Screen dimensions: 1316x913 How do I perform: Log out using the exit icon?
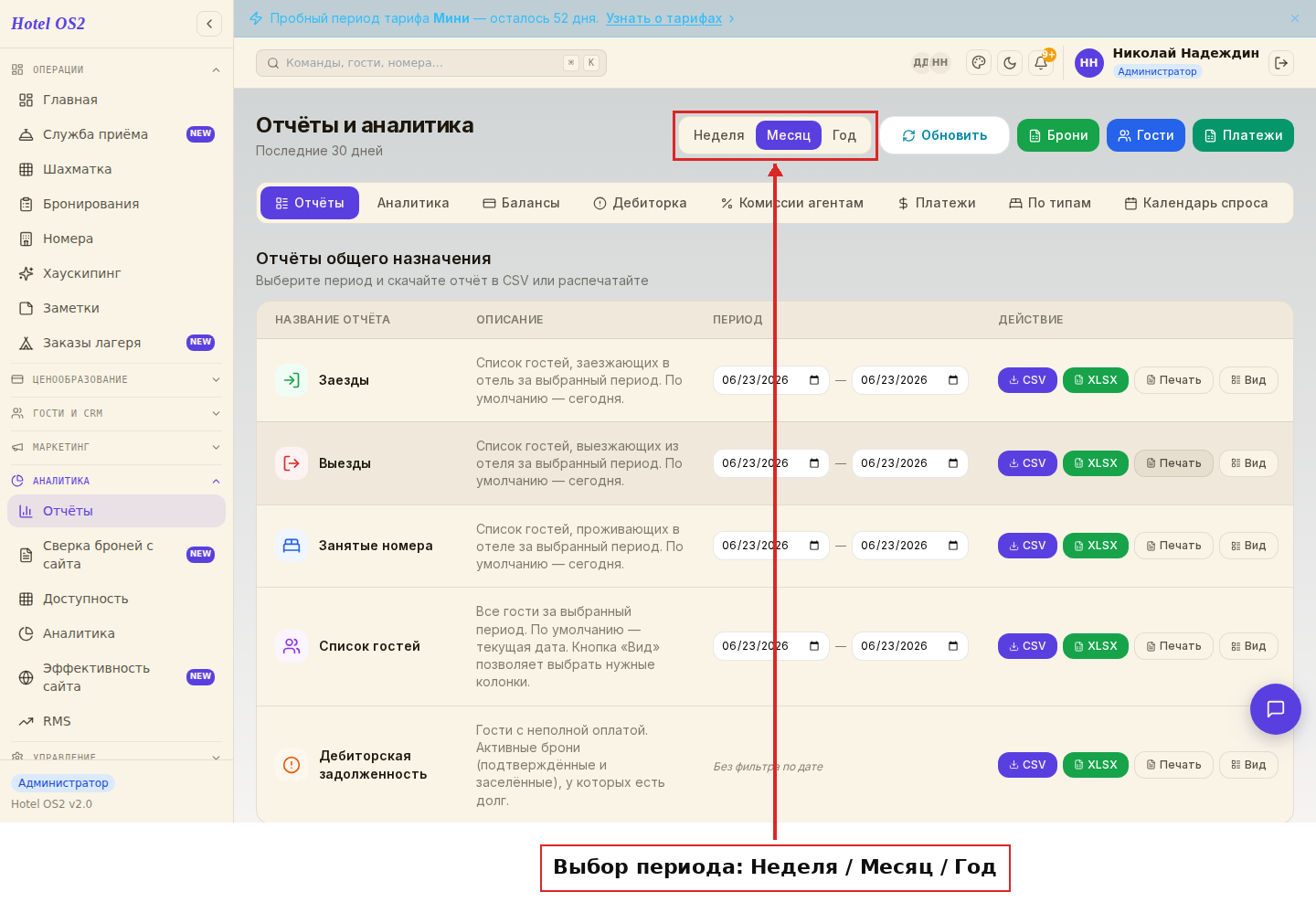[1281, 63]
